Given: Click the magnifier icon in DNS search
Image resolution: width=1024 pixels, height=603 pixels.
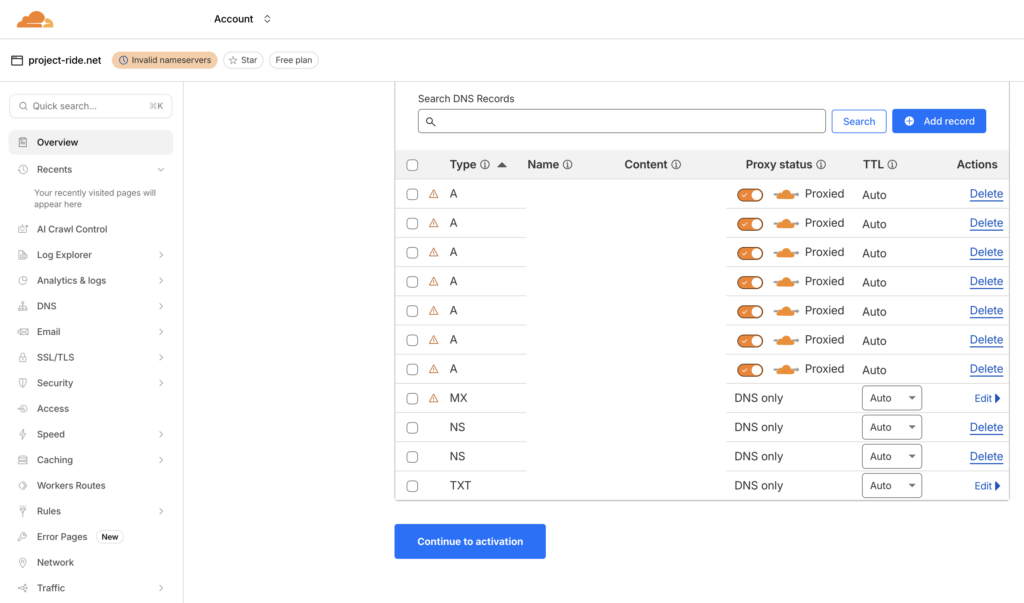Looking at the screenshot, I should (431, 122).
